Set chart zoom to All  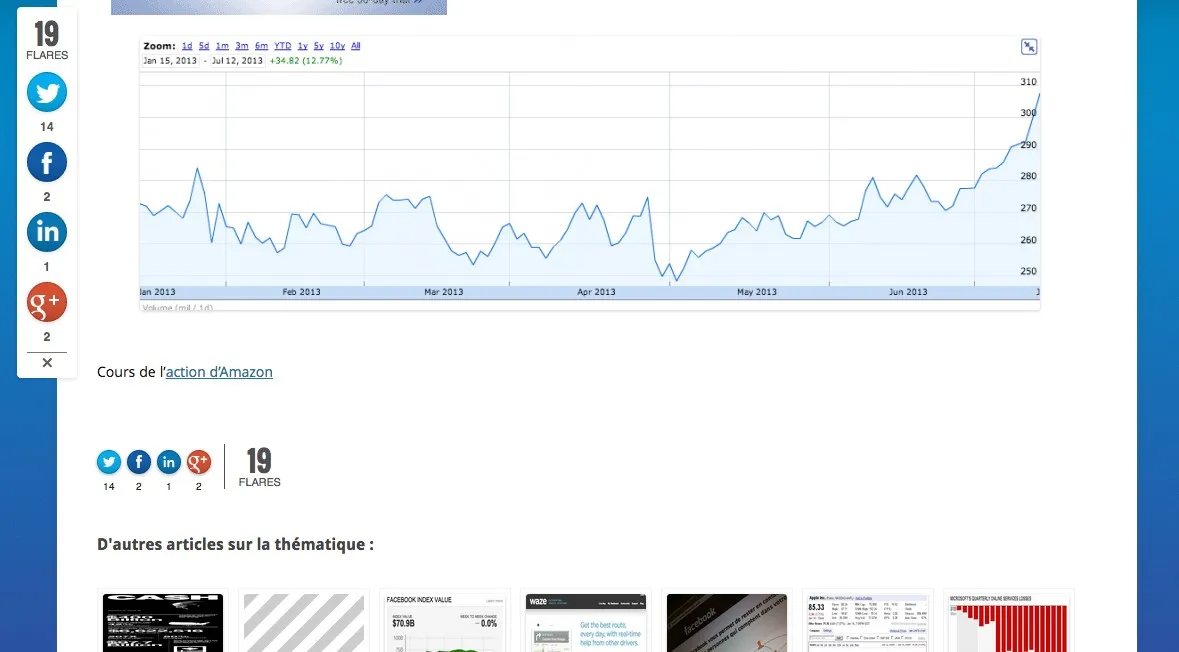pyautogui.click(x=356, y=46)
